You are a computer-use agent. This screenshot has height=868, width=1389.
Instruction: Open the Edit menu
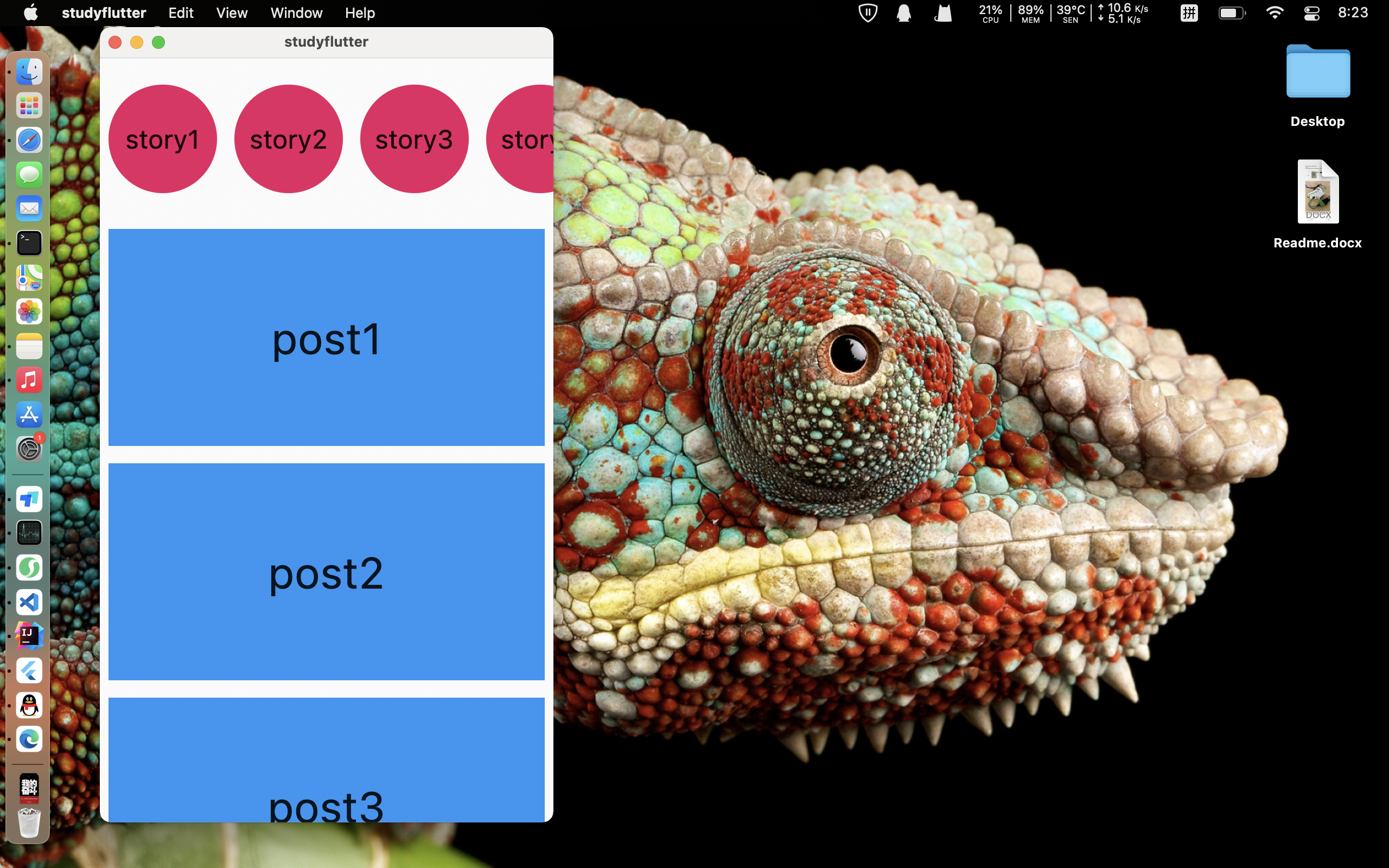pos(181,12)
